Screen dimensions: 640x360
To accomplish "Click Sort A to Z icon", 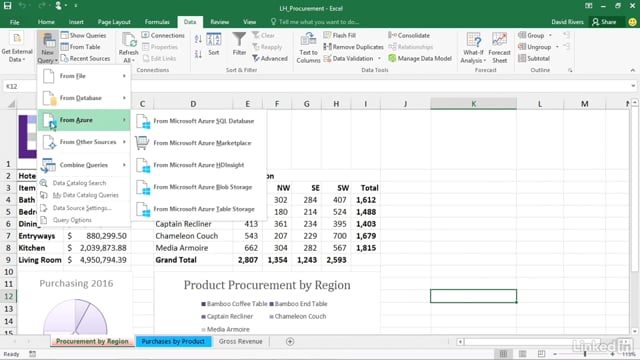I will pos(198,40).
